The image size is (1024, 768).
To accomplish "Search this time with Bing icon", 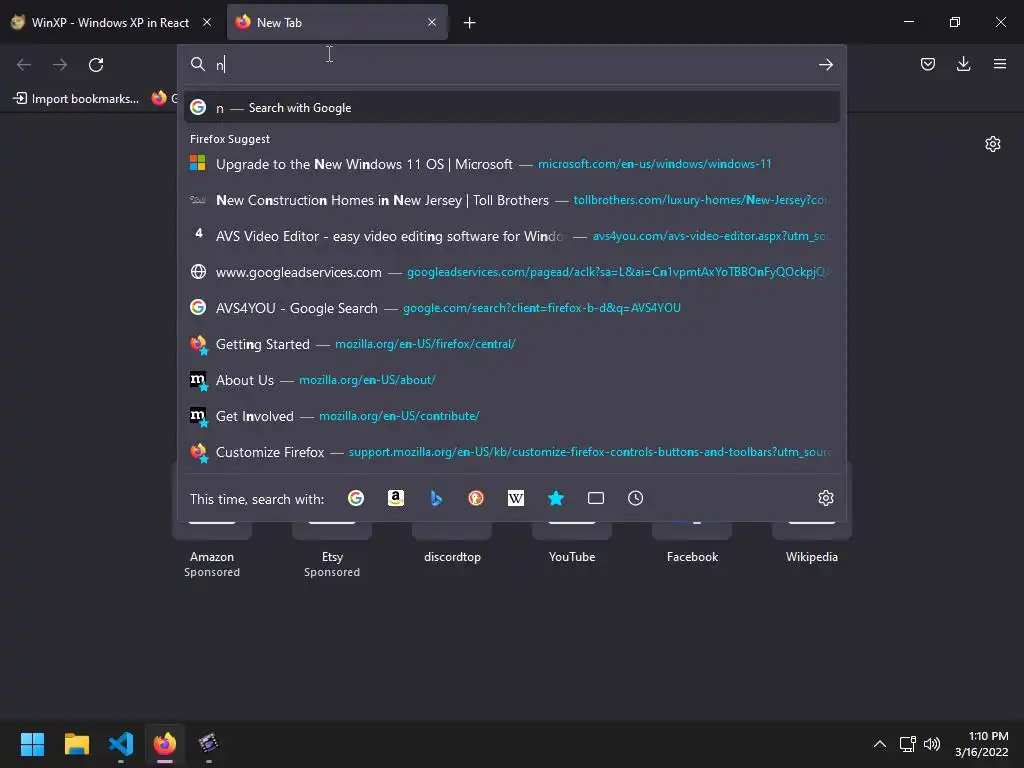I will click(436, 498).
